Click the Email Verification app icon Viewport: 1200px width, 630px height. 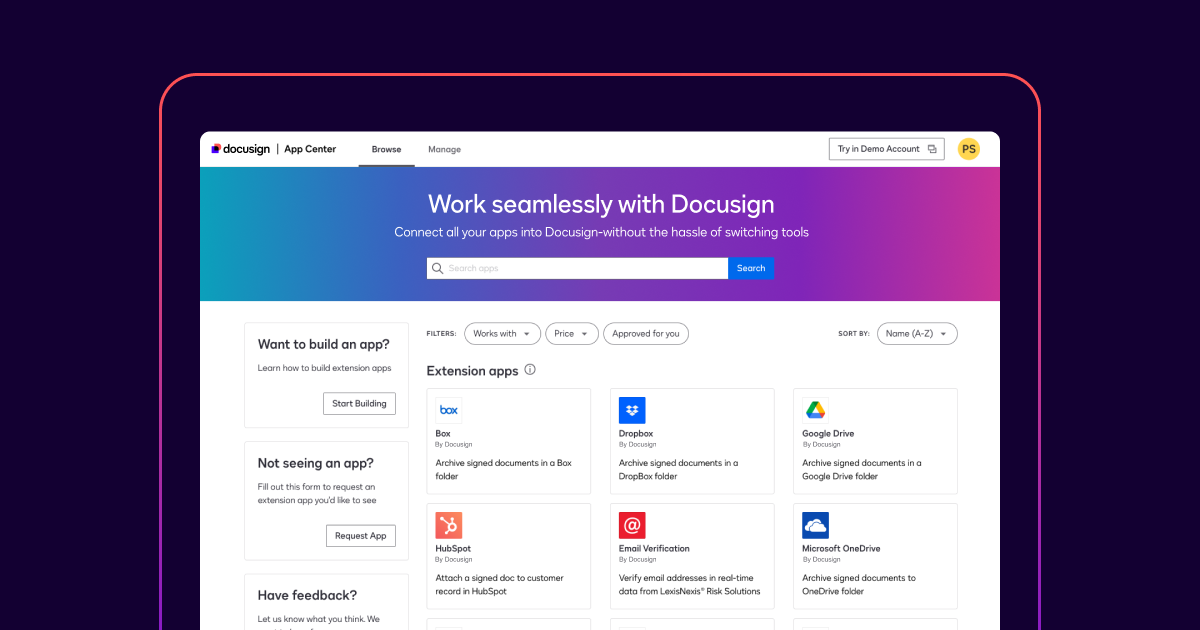click(x=632, y=524)
